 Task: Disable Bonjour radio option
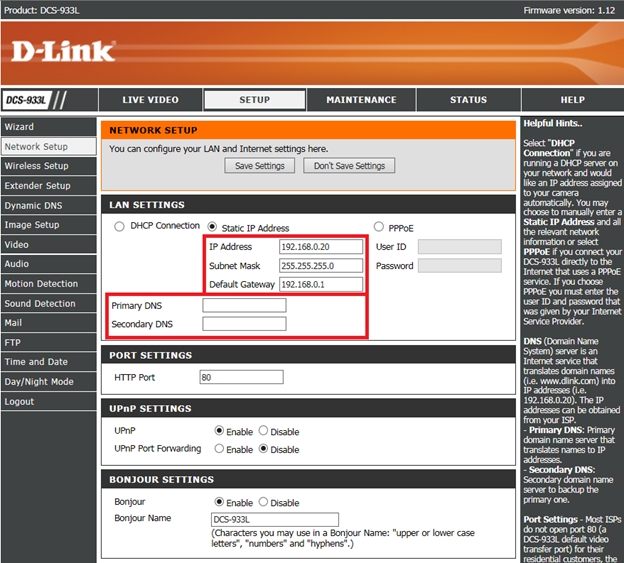pyautogui.click(x=263, y=502)
